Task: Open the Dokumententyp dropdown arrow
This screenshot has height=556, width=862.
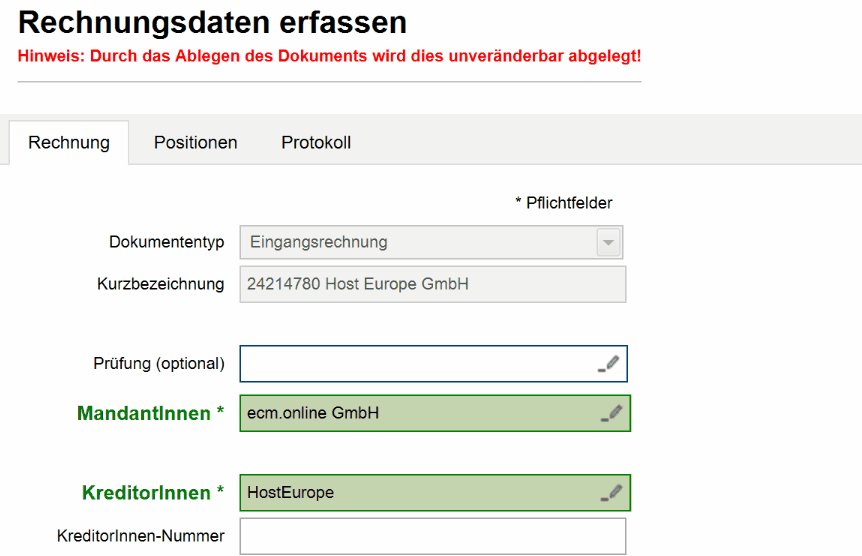Action: pyautogui.click(x=608, y=242)
